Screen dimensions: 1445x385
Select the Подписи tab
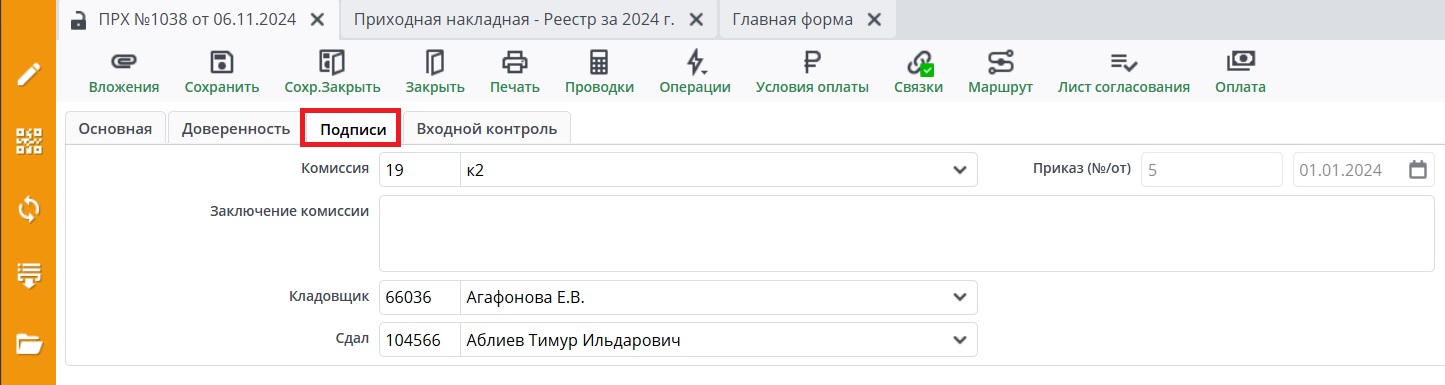tap(353, 129)
